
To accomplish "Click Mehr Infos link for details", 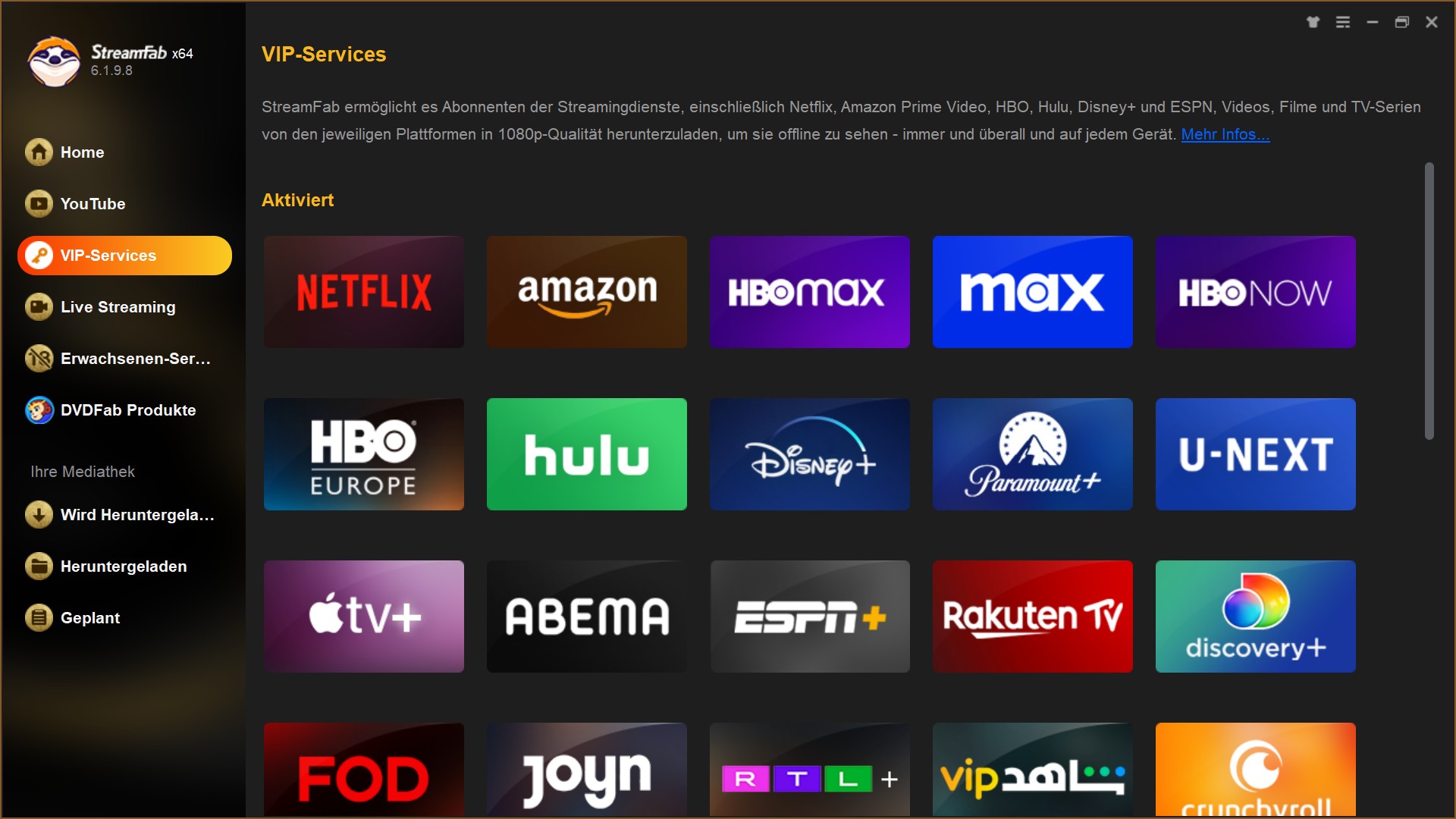I will [x=1225, y=134].
